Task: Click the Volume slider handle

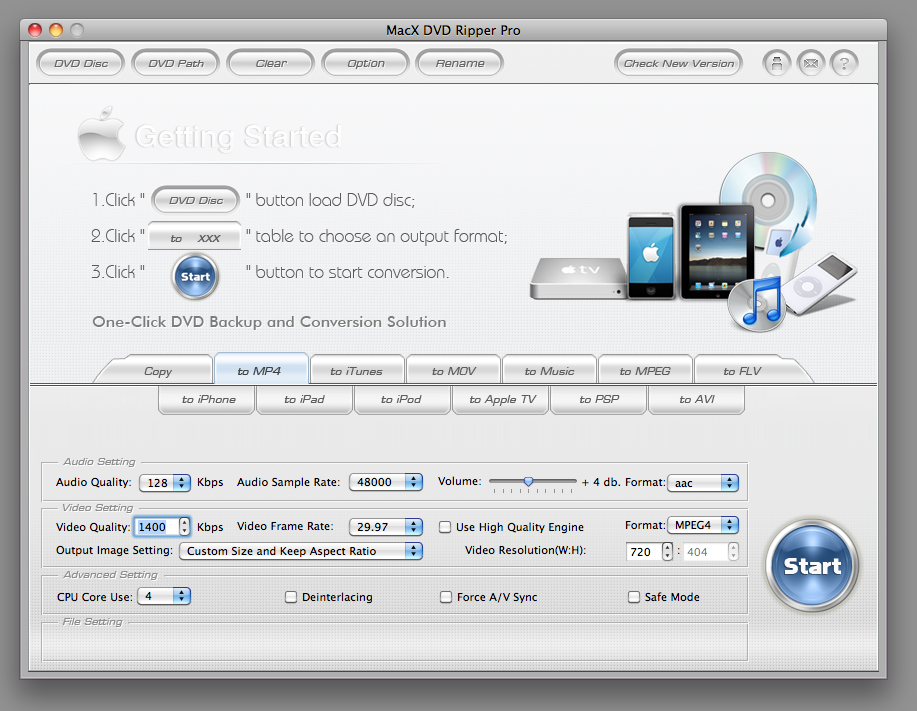Action: click(x=528, y=481)
